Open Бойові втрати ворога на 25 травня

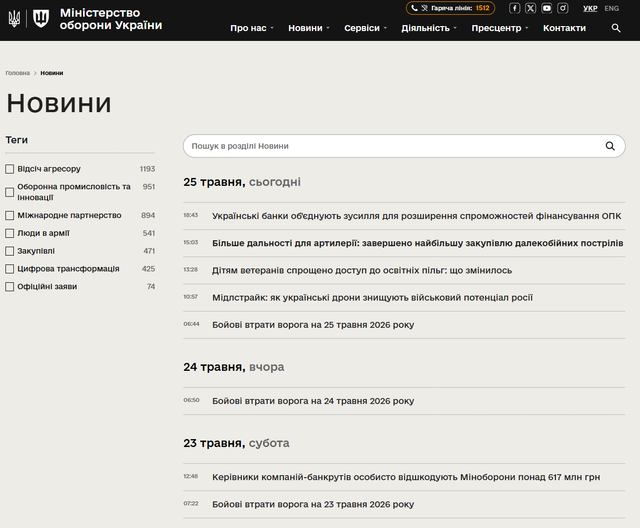click(x=313, y=325)
